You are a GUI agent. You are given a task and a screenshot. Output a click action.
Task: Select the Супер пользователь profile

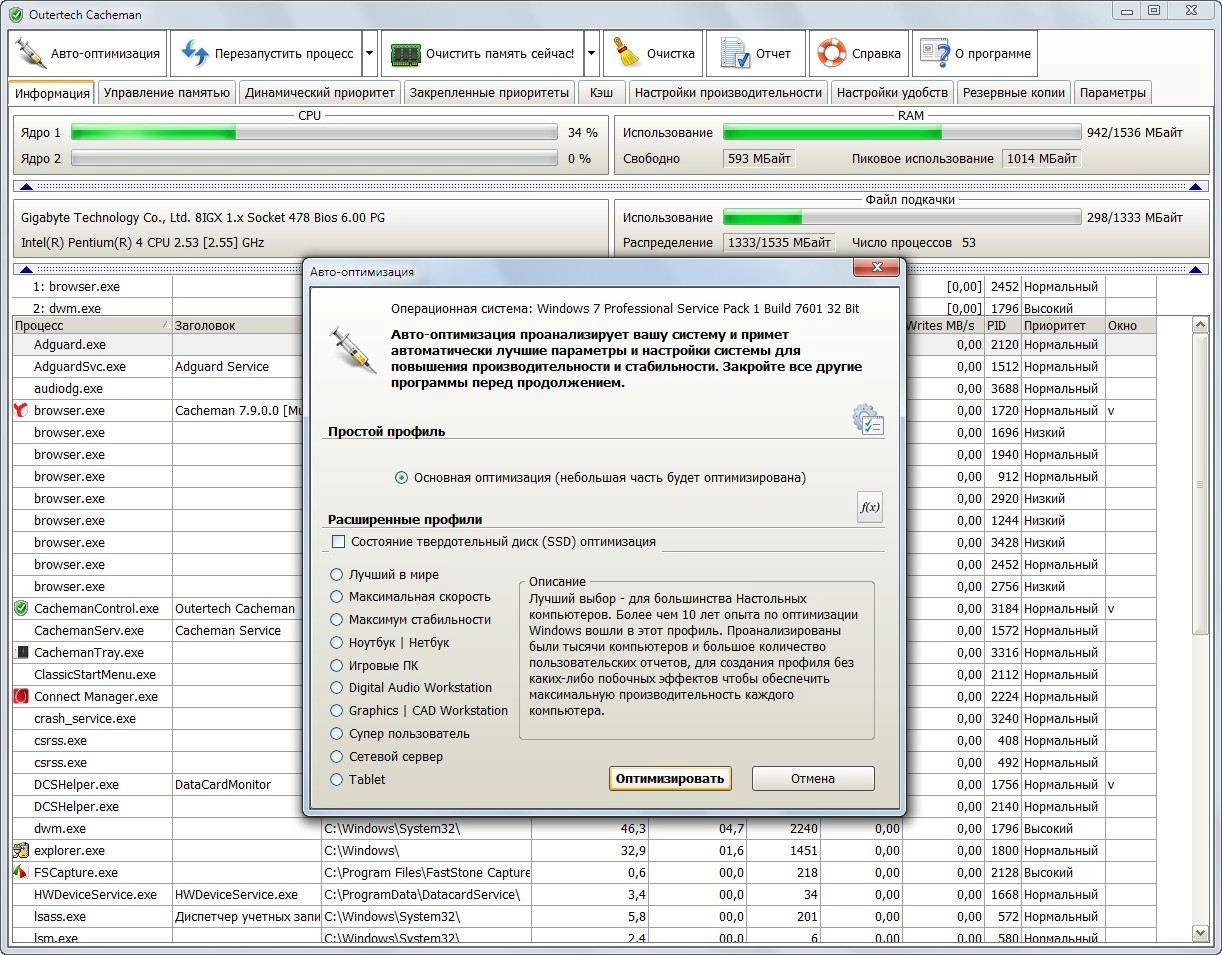tap(336, 734)
